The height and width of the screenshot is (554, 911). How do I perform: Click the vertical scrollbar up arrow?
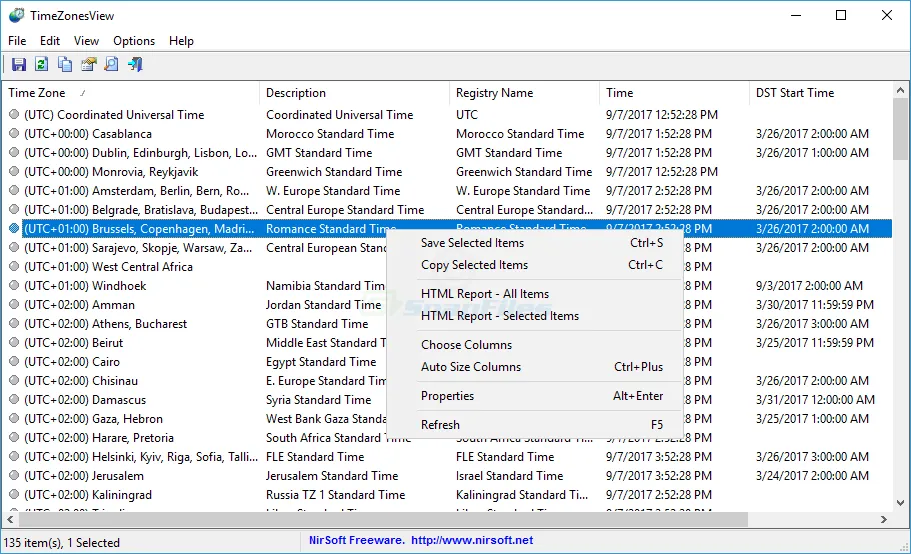pyautogui.click(x=900, y=91)
